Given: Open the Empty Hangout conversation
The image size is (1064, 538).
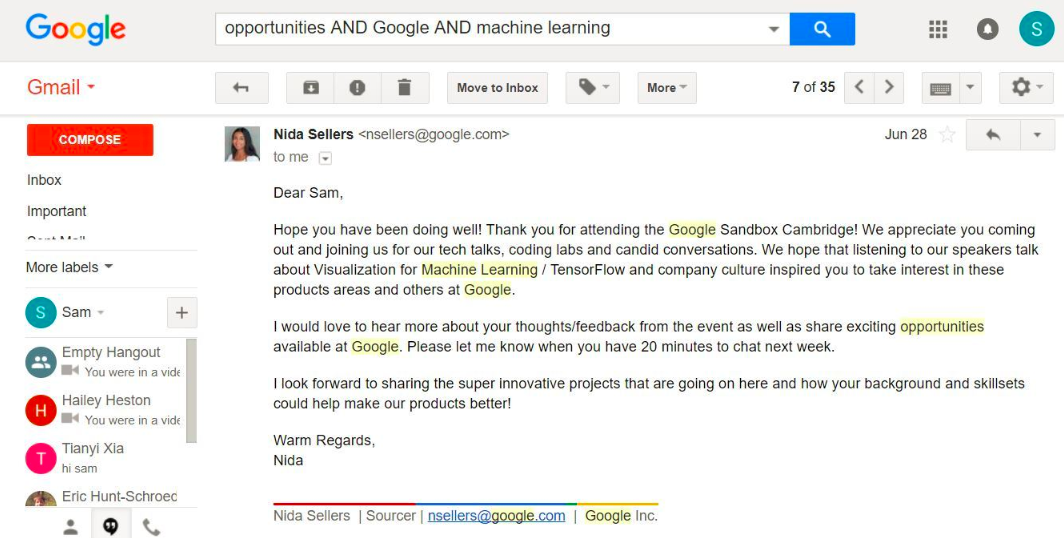Looking at the screenshot, I should (x=105, y=362).
